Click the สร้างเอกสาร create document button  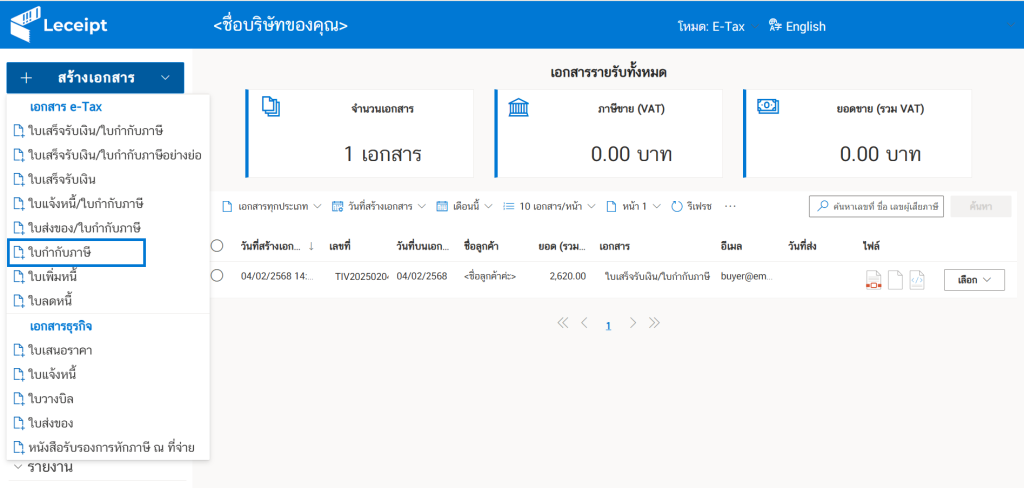[x=95, y=78]
